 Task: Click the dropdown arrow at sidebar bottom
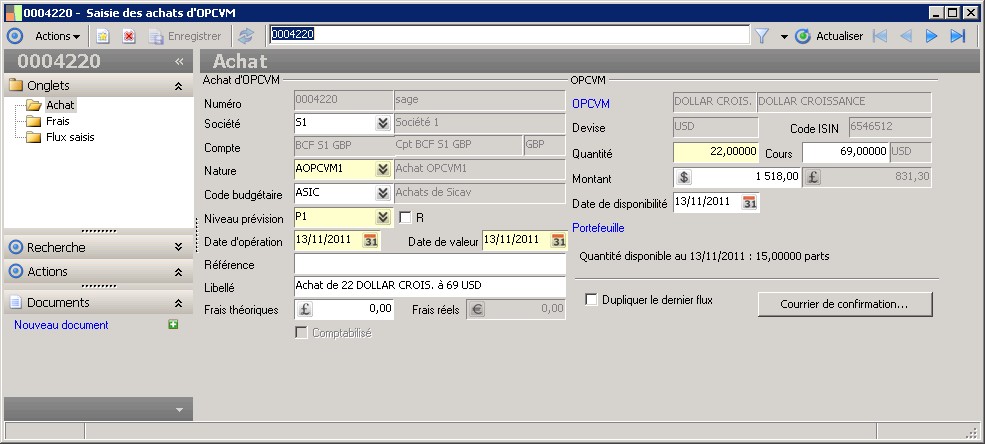click(179, 409)
